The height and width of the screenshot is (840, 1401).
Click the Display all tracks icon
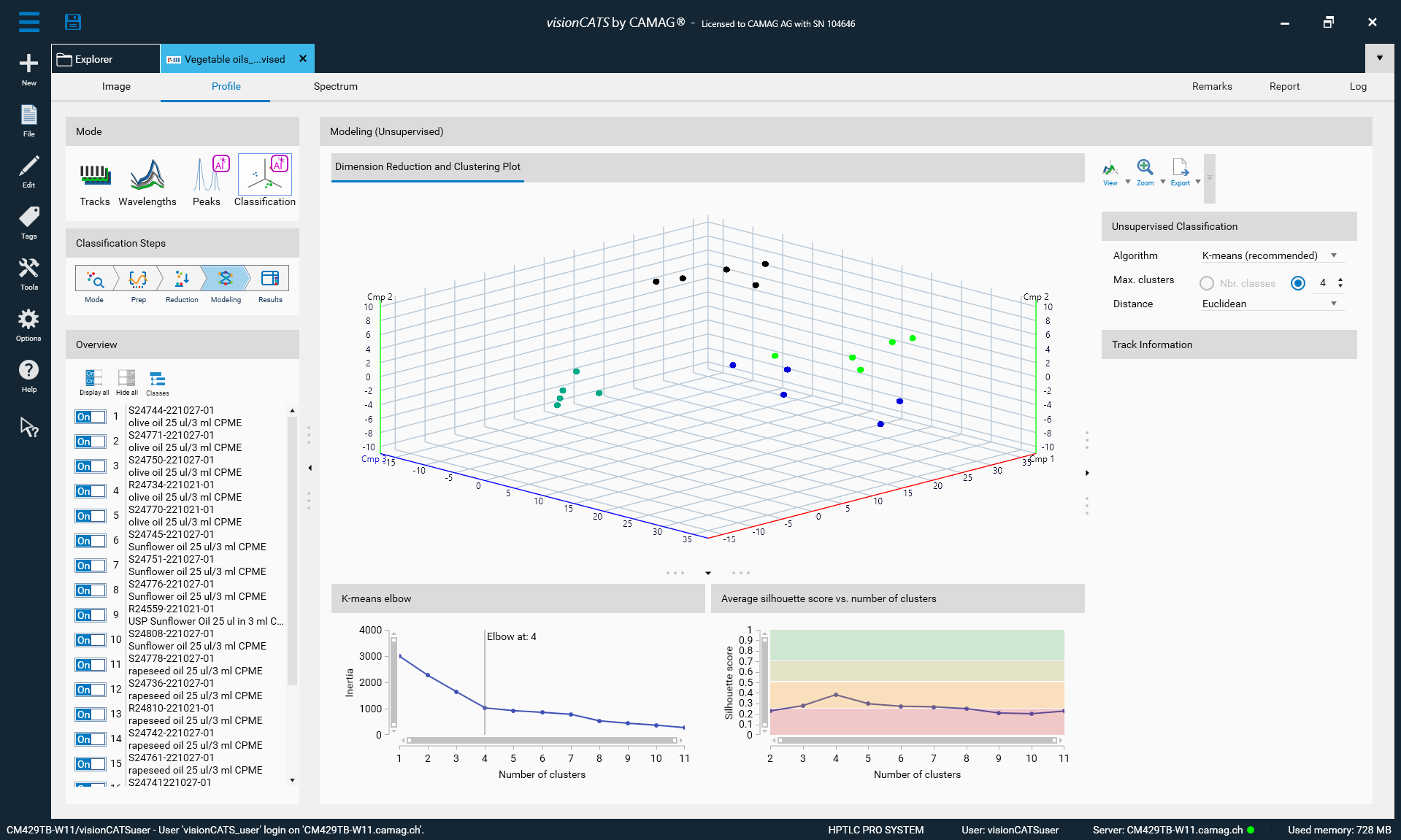[93, 378]
